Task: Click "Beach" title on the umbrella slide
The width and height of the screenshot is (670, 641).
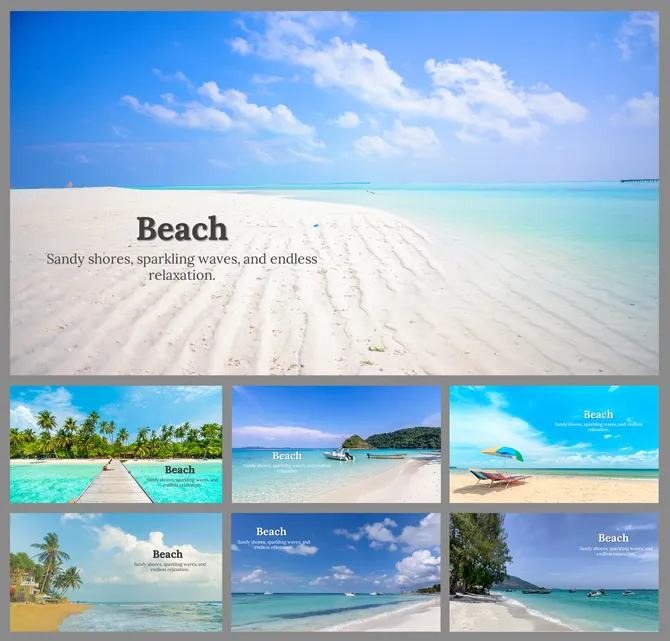Action: coord(598,414)
